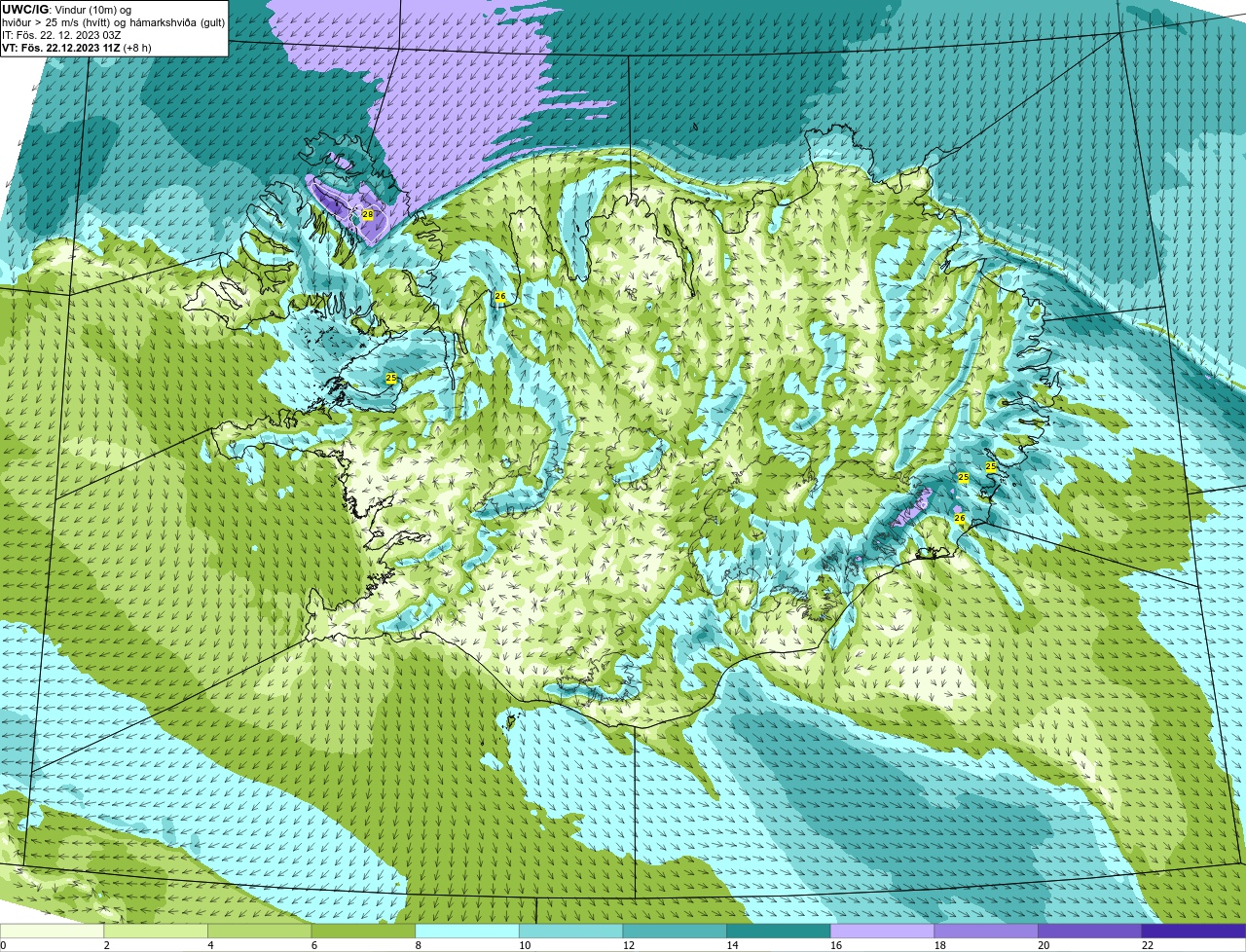
Task: Click the legend scale number "10"
Action: coord(525,945)
